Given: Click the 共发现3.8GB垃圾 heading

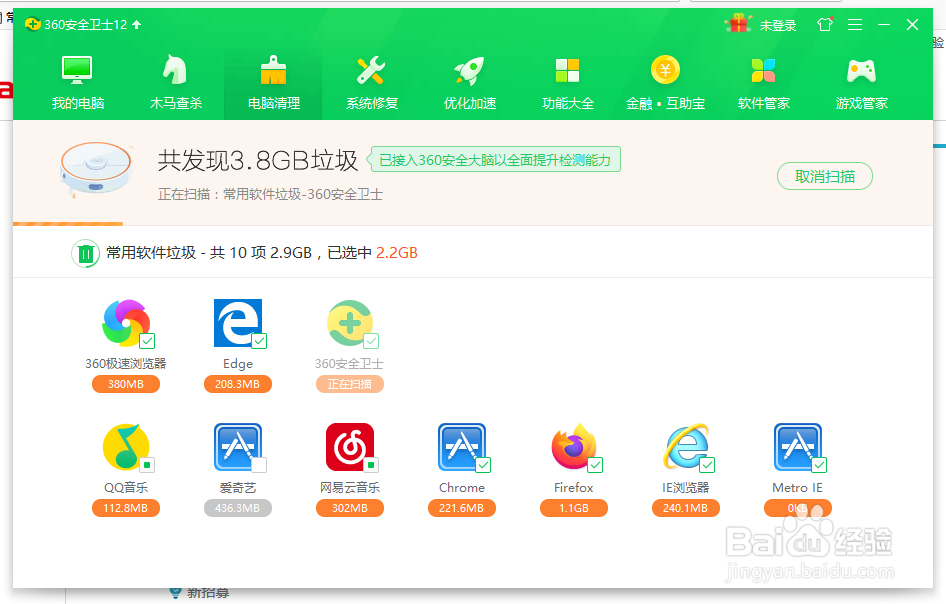Looking at the screenshot, I should point(258,161).
